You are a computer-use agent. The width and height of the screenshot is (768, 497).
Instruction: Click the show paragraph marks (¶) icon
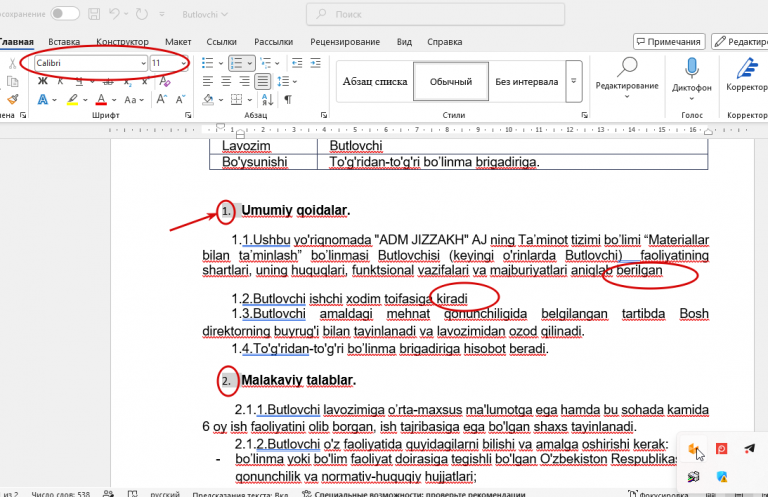click(288, 100)
